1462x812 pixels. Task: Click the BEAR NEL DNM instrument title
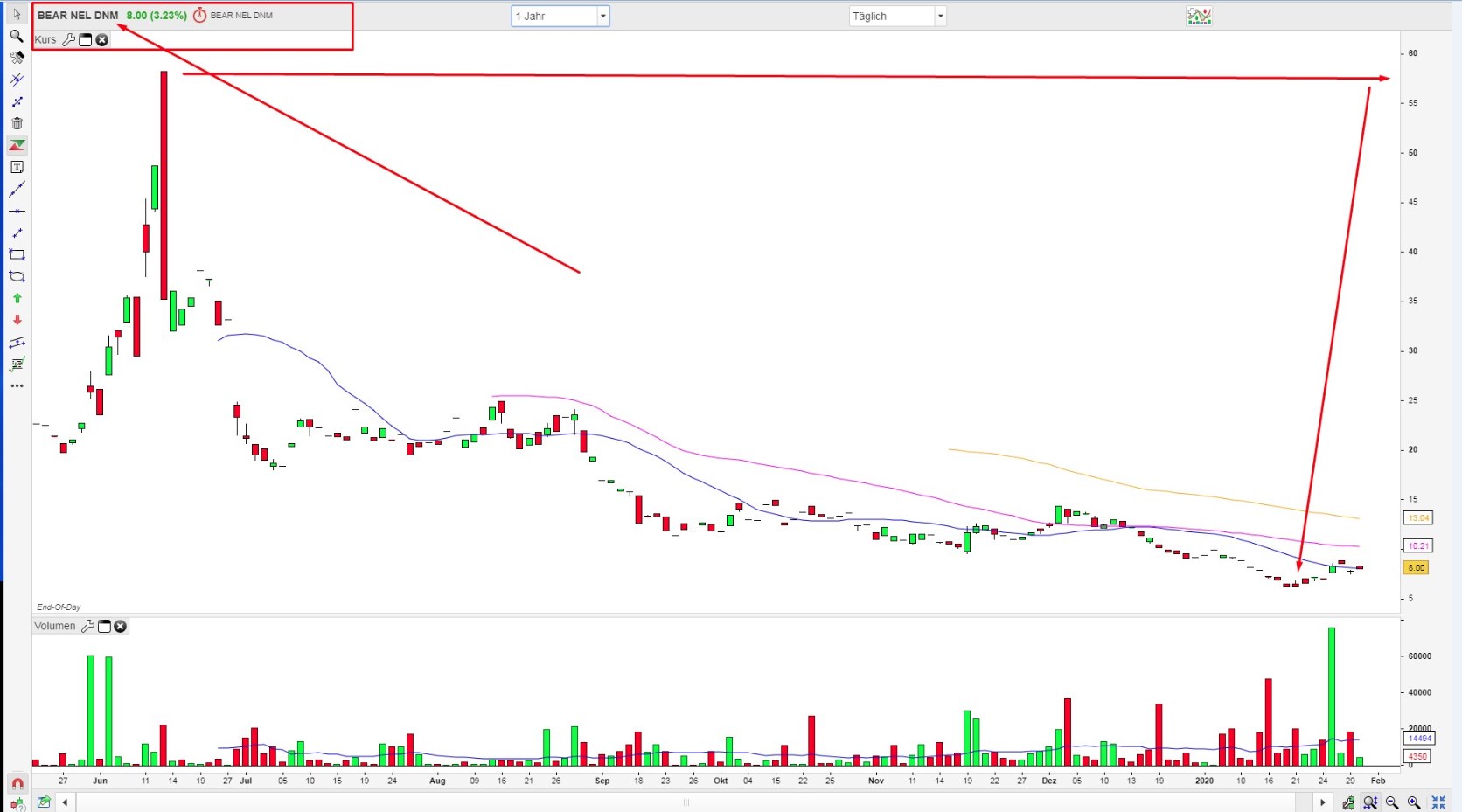point(78,15)
